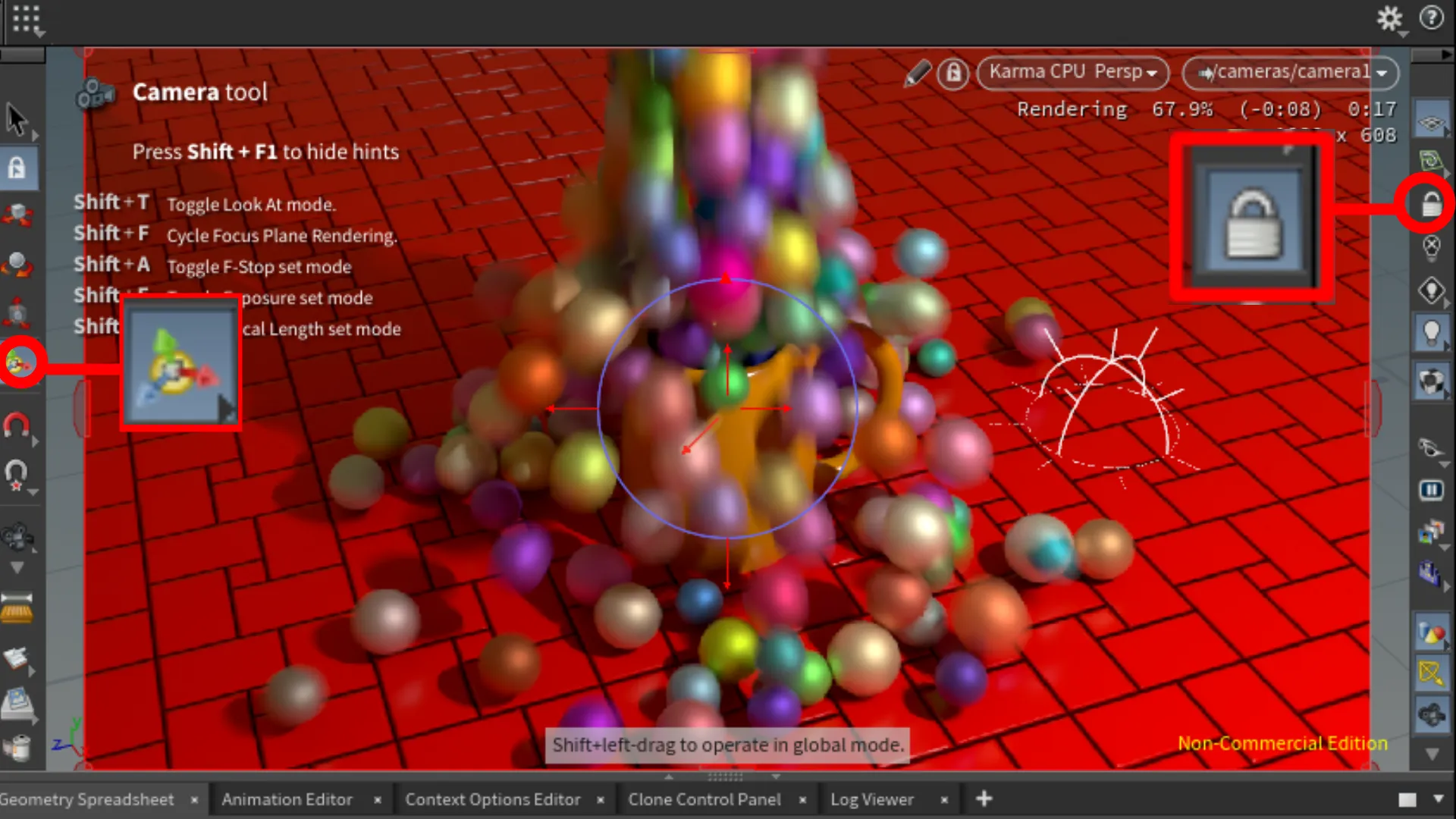This screenshot has width=1456, height=819.
Task: Pause rendering with the pause icon
Action: coord(1430,491)
